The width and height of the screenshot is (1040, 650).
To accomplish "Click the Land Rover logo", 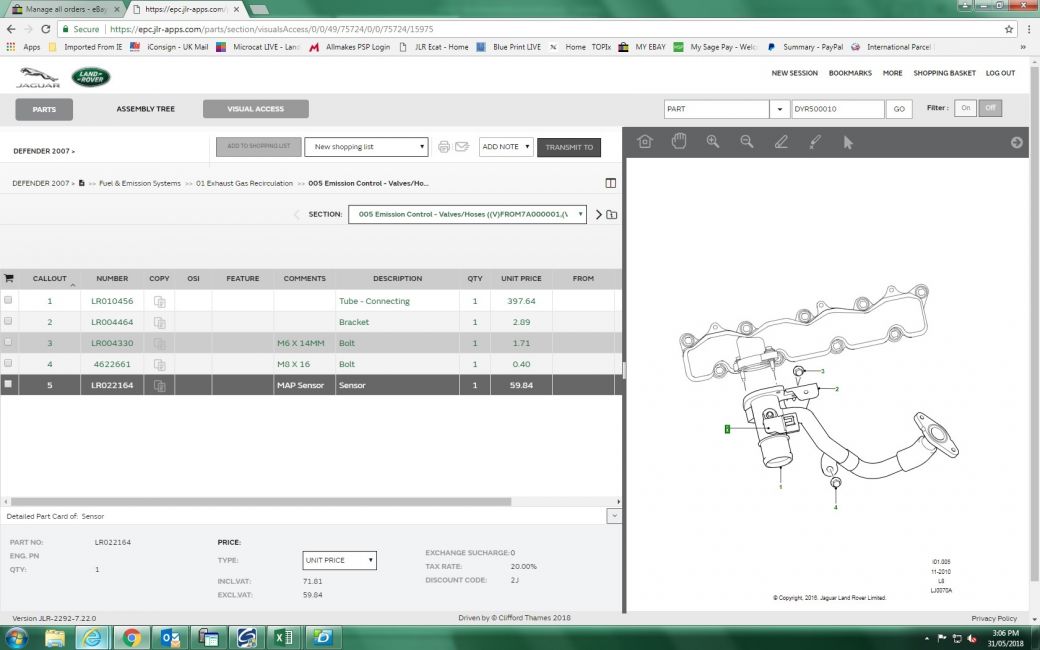I will coord(91,77).
